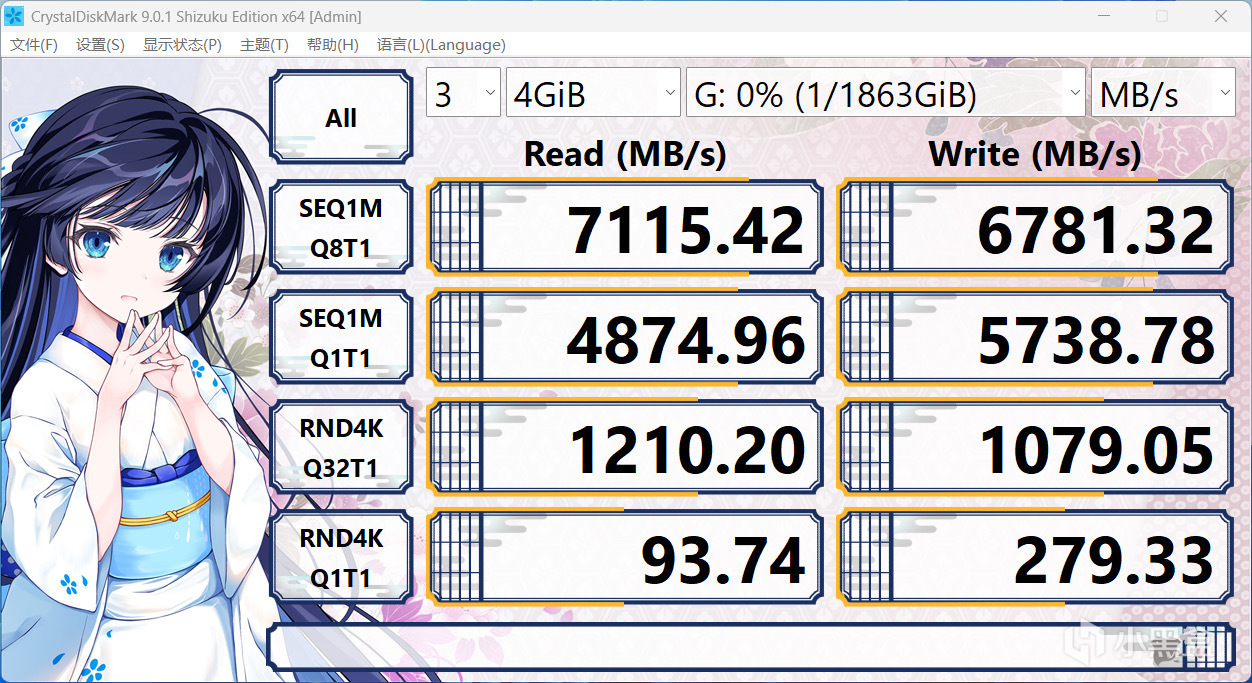Run the RND4K Q32T1 benchmark
The image size is (1252, 683).
point(341,447)
